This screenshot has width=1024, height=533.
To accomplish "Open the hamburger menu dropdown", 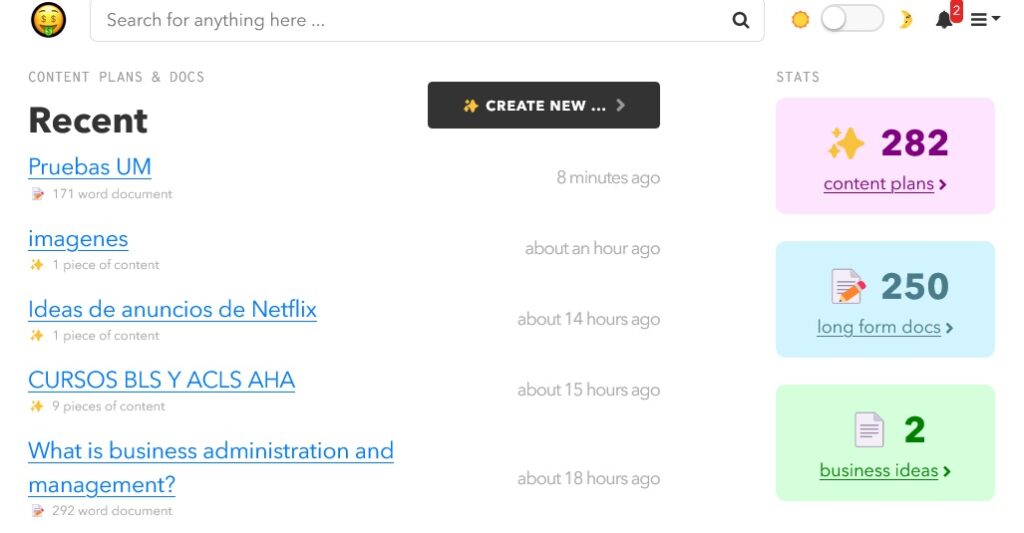I will tap(985, 20).
